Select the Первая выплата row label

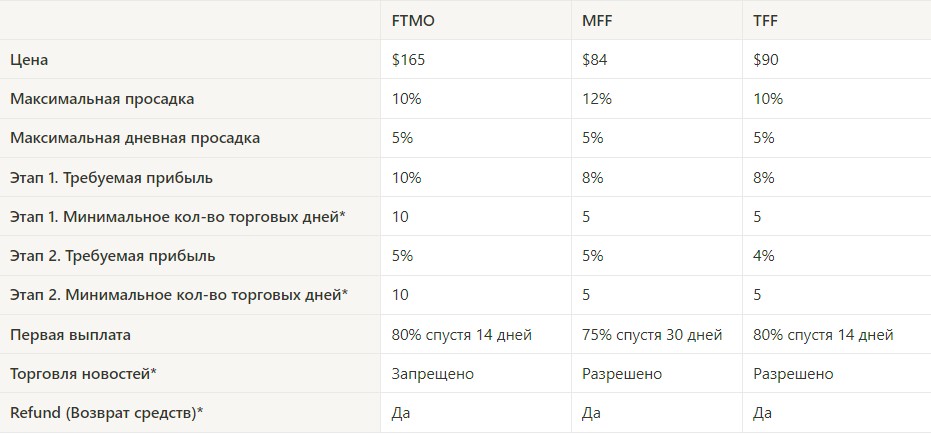click(70, 335)
